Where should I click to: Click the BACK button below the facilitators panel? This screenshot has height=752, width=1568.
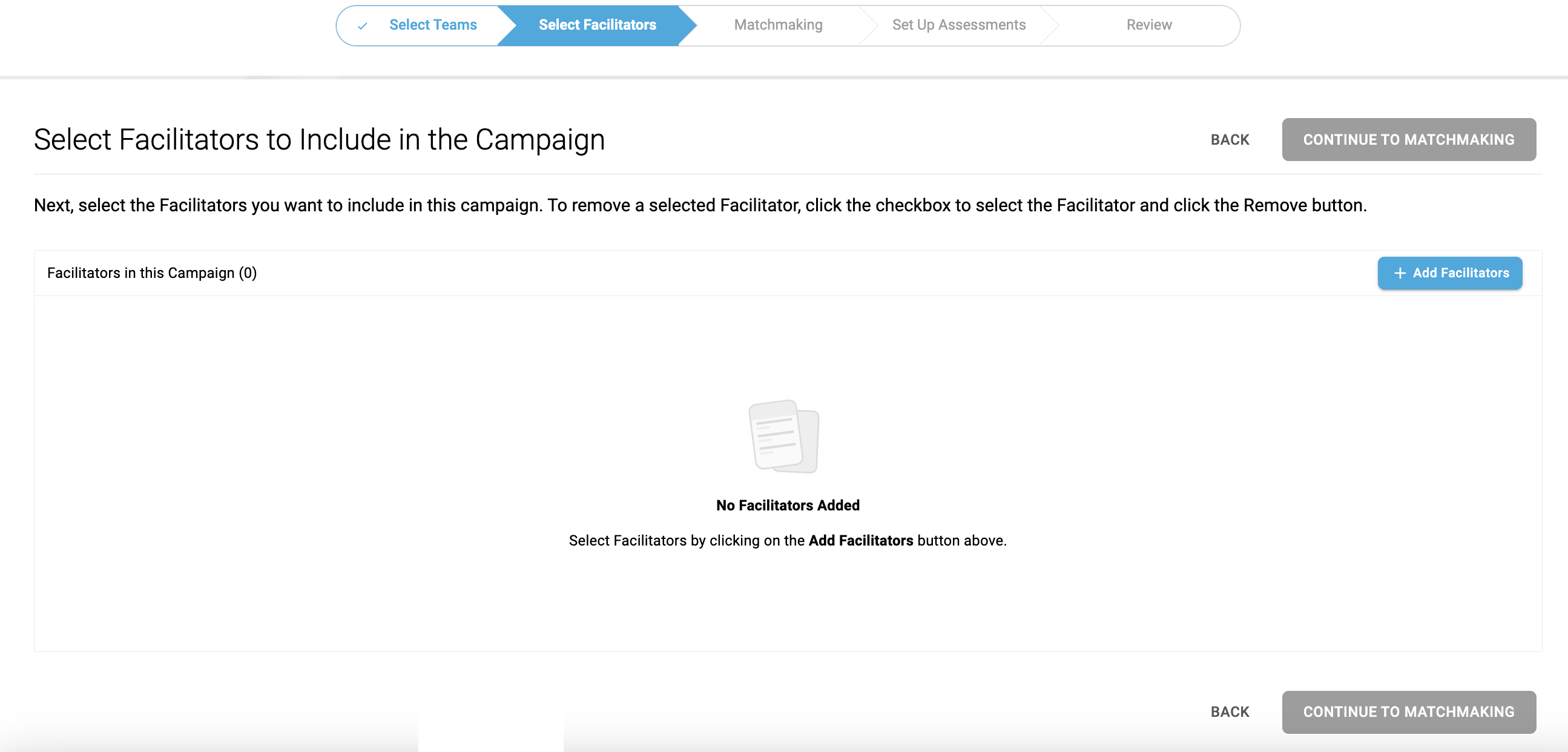pos(1230,713)
